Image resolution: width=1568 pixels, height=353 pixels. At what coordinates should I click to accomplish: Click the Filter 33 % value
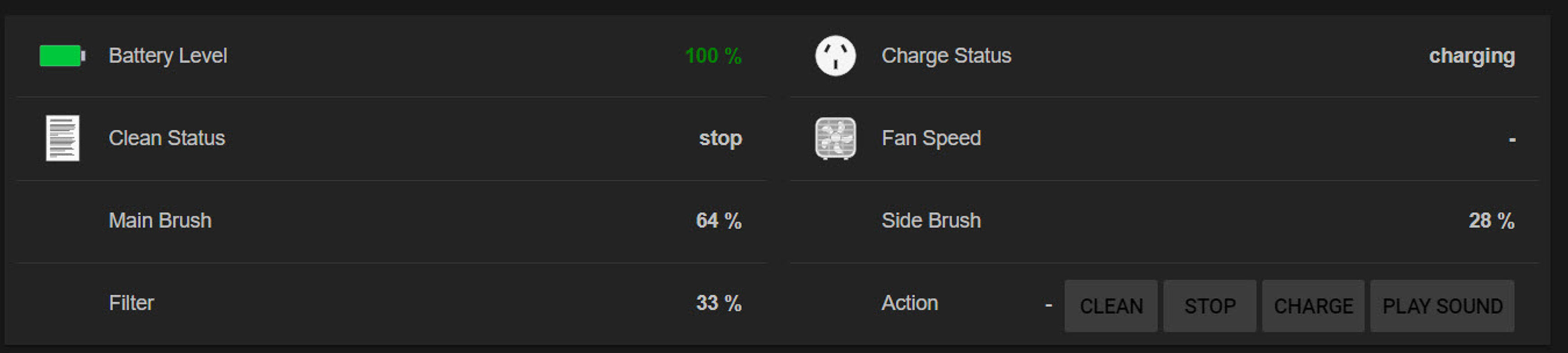(718, 303)
